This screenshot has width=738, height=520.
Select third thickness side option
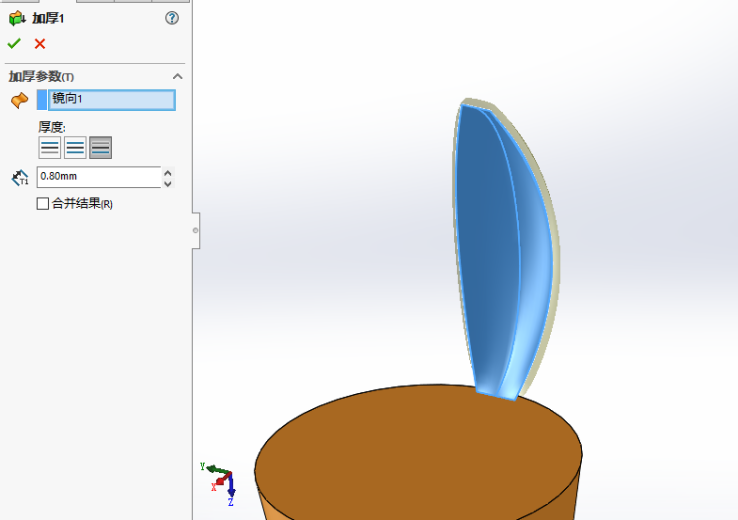coord(100,148)
